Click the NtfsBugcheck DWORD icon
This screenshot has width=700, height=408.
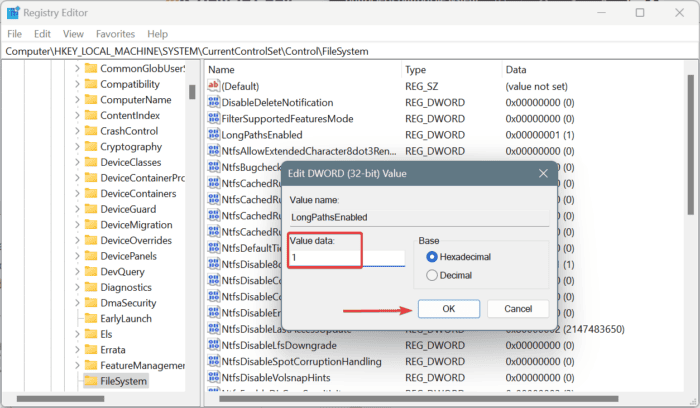tap(214, 167)
